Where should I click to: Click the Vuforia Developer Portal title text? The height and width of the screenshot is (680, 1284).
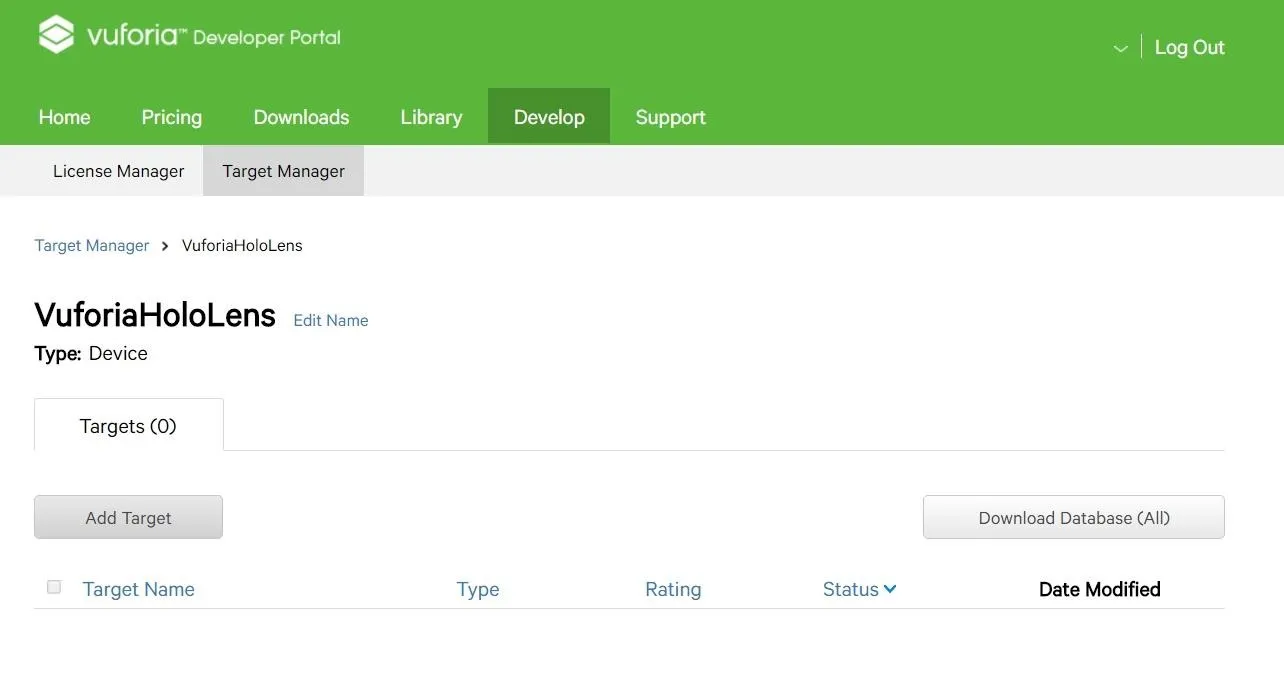[x=214, y=37]
